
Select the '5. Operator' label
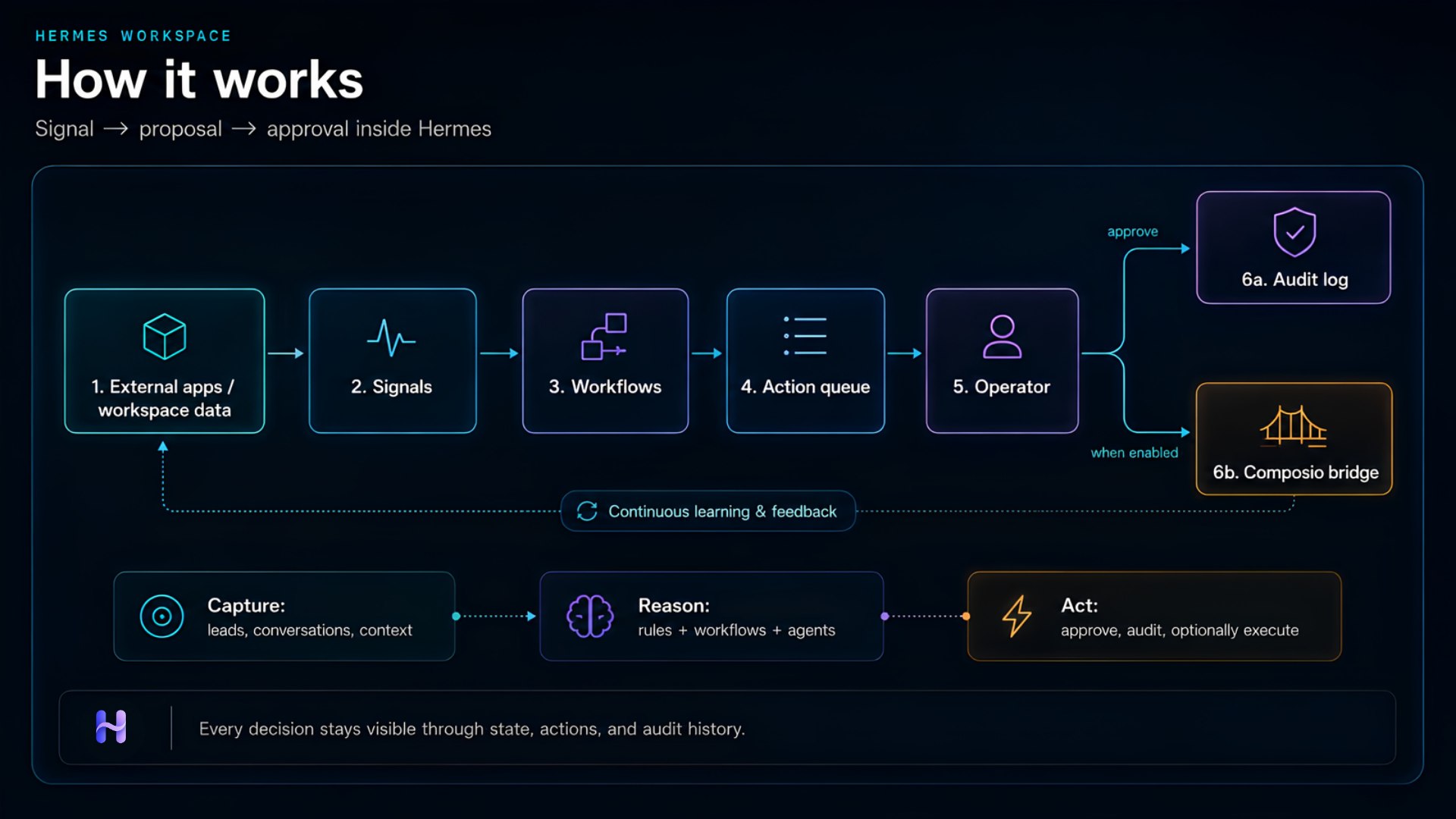[x=1002, y=387]
